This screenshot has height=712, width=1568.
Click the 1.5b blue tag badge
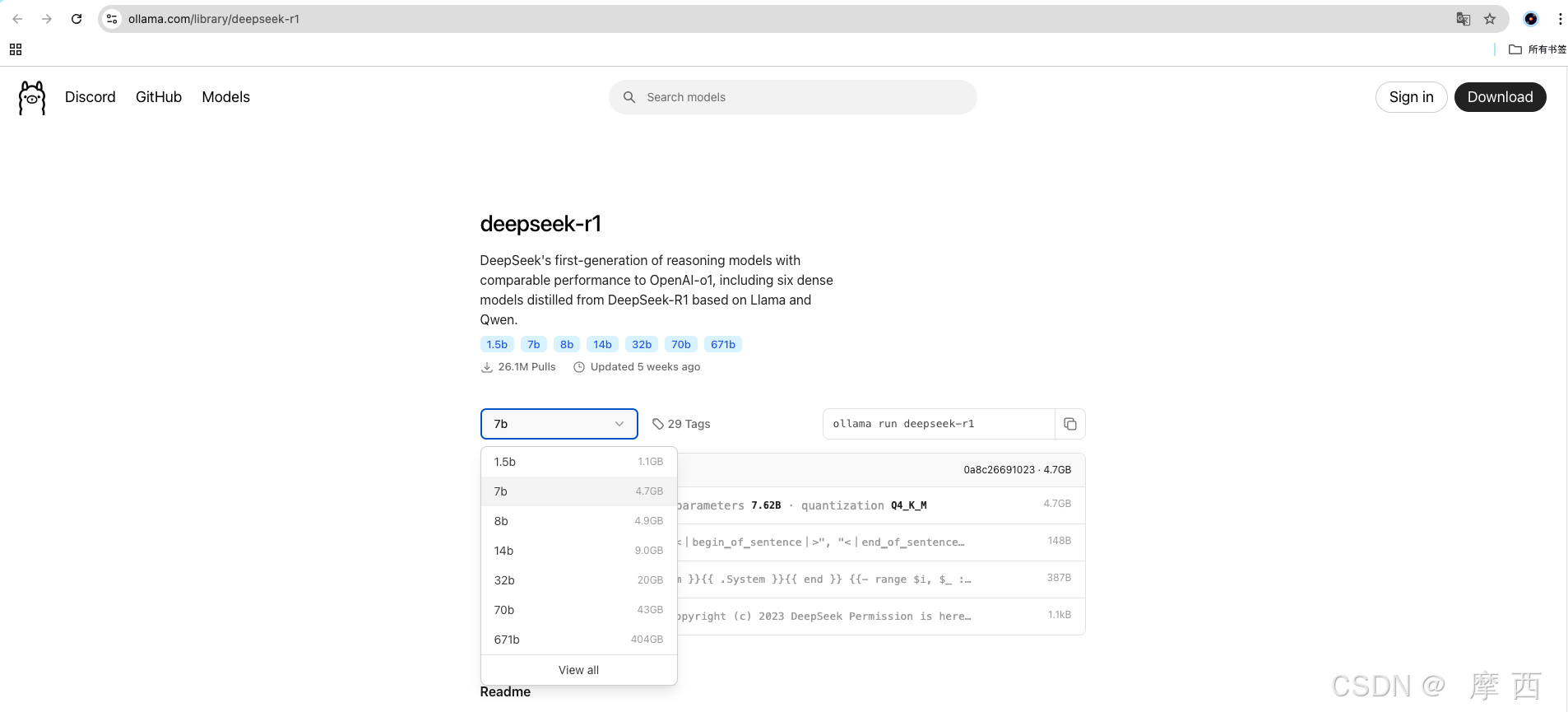(497, 345)
